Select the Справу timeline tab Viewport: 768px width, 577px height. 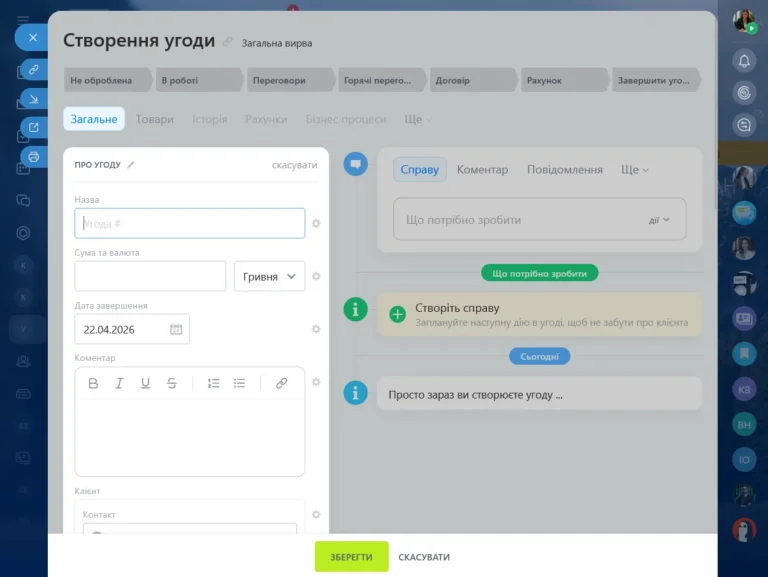(x=420, y=169)
